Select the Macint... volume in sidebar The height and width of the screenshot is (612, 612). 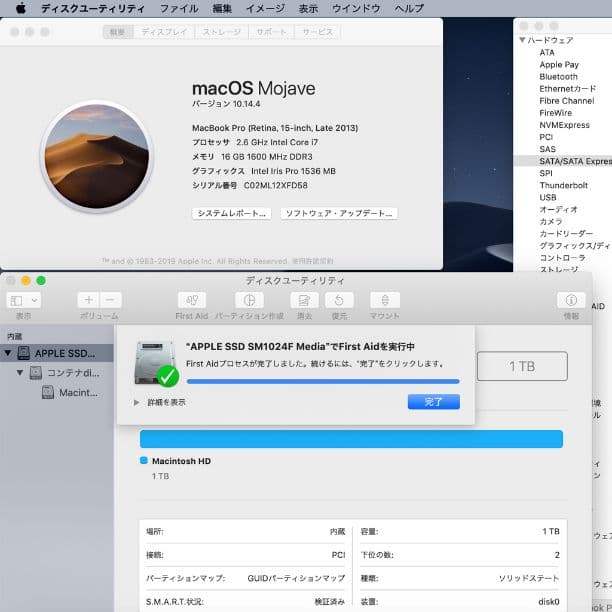click(x=69, y=392)
